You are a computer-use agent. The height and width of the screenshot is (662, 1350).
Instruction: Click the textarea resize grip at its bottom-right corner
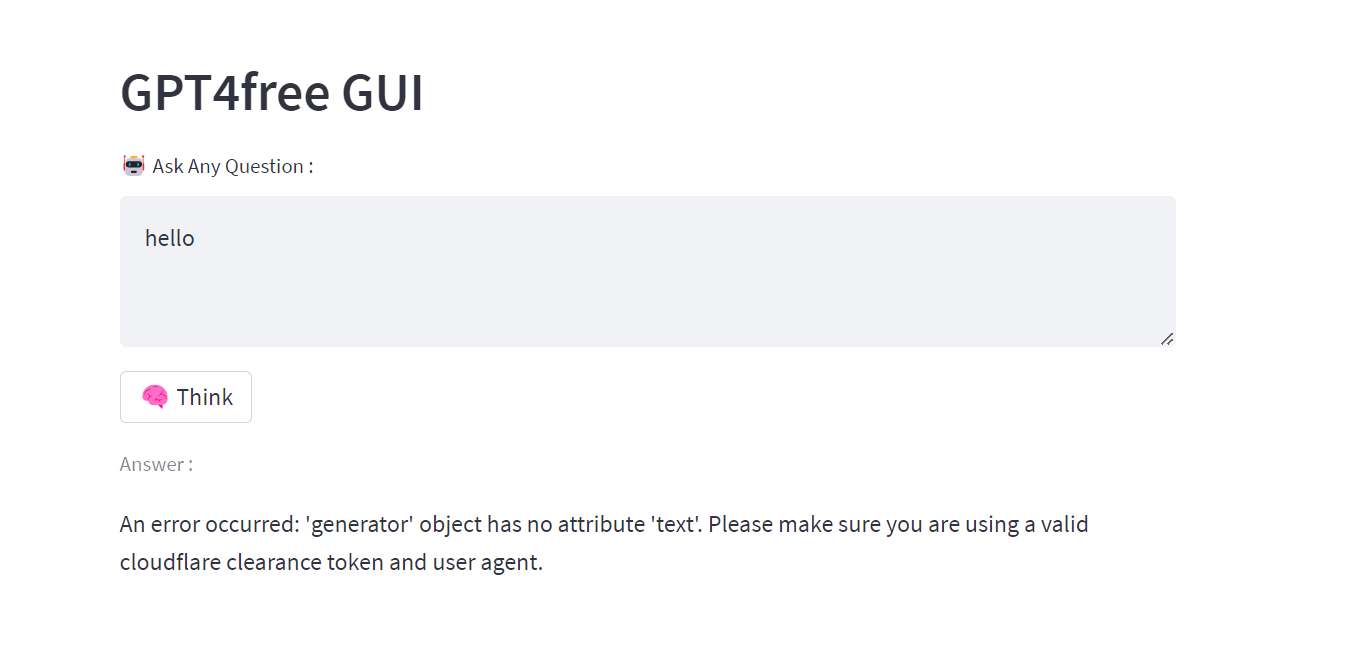coord(1166,339)
